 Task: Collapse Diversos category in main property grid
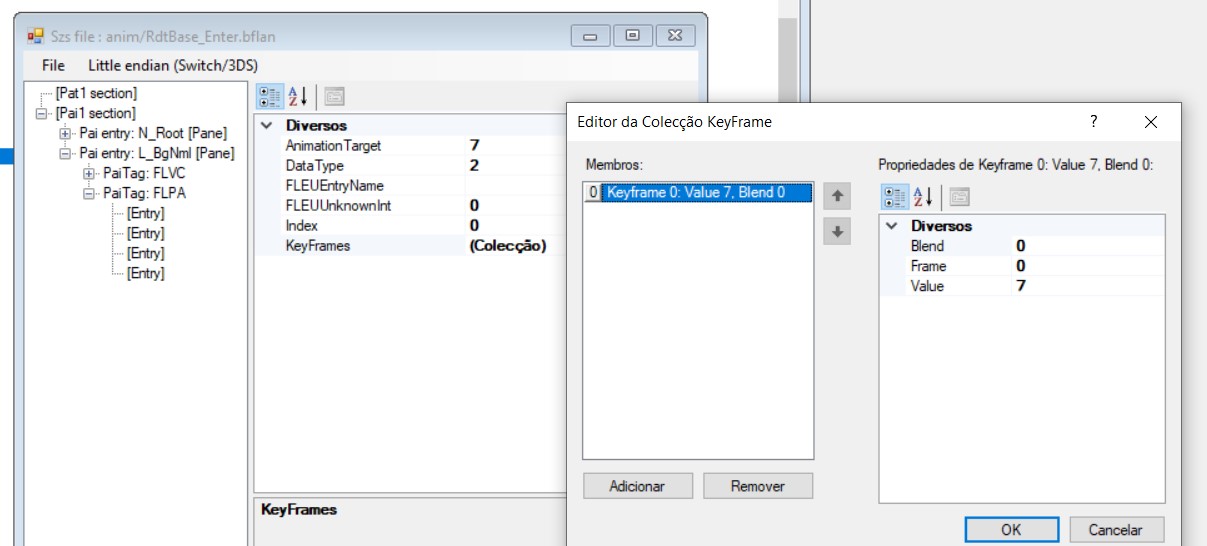(x=265, y=126)
